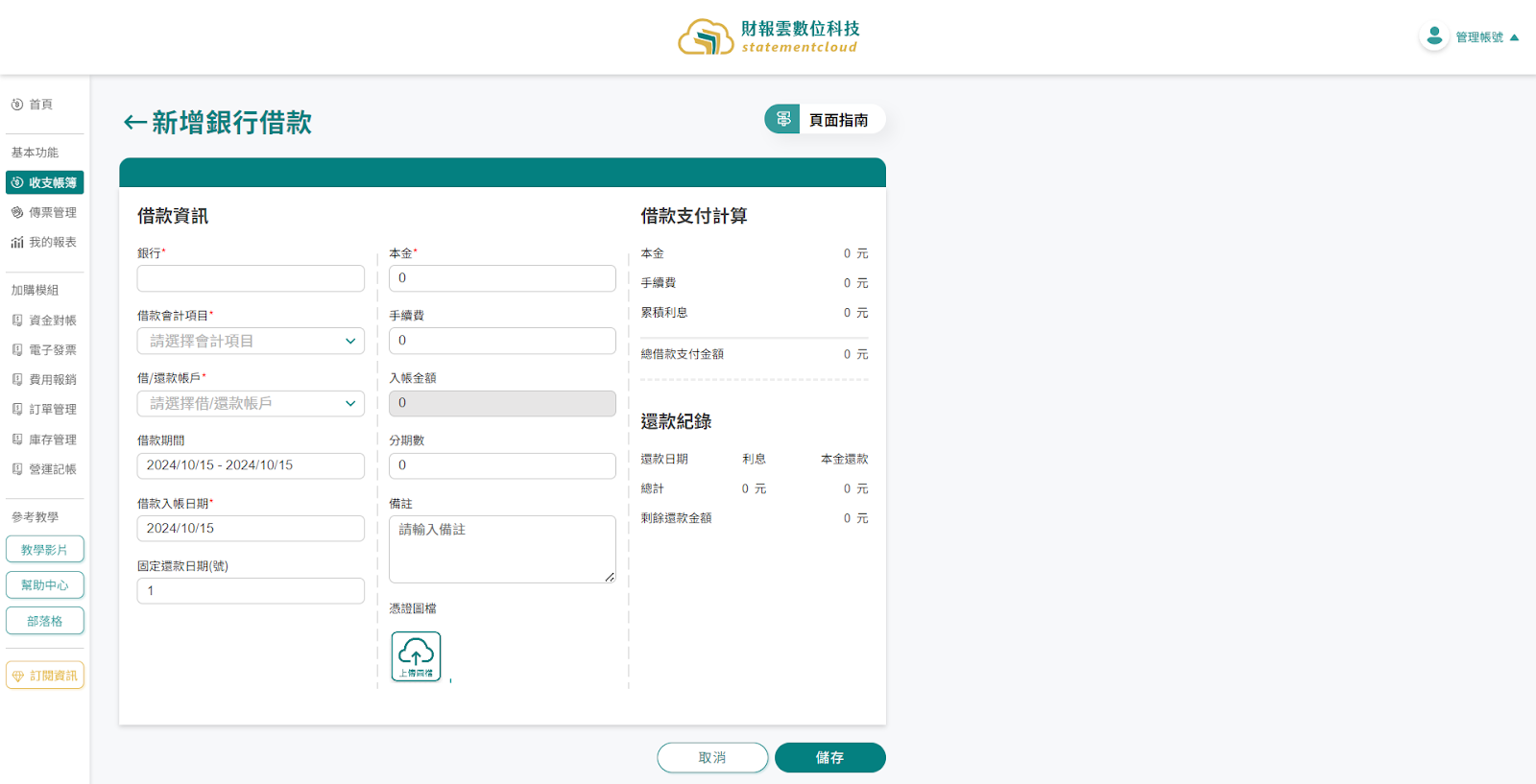Click the 分期數 input field
Image resolution: width=1536 pixels, height=784 pixels.
click(502, 465)
